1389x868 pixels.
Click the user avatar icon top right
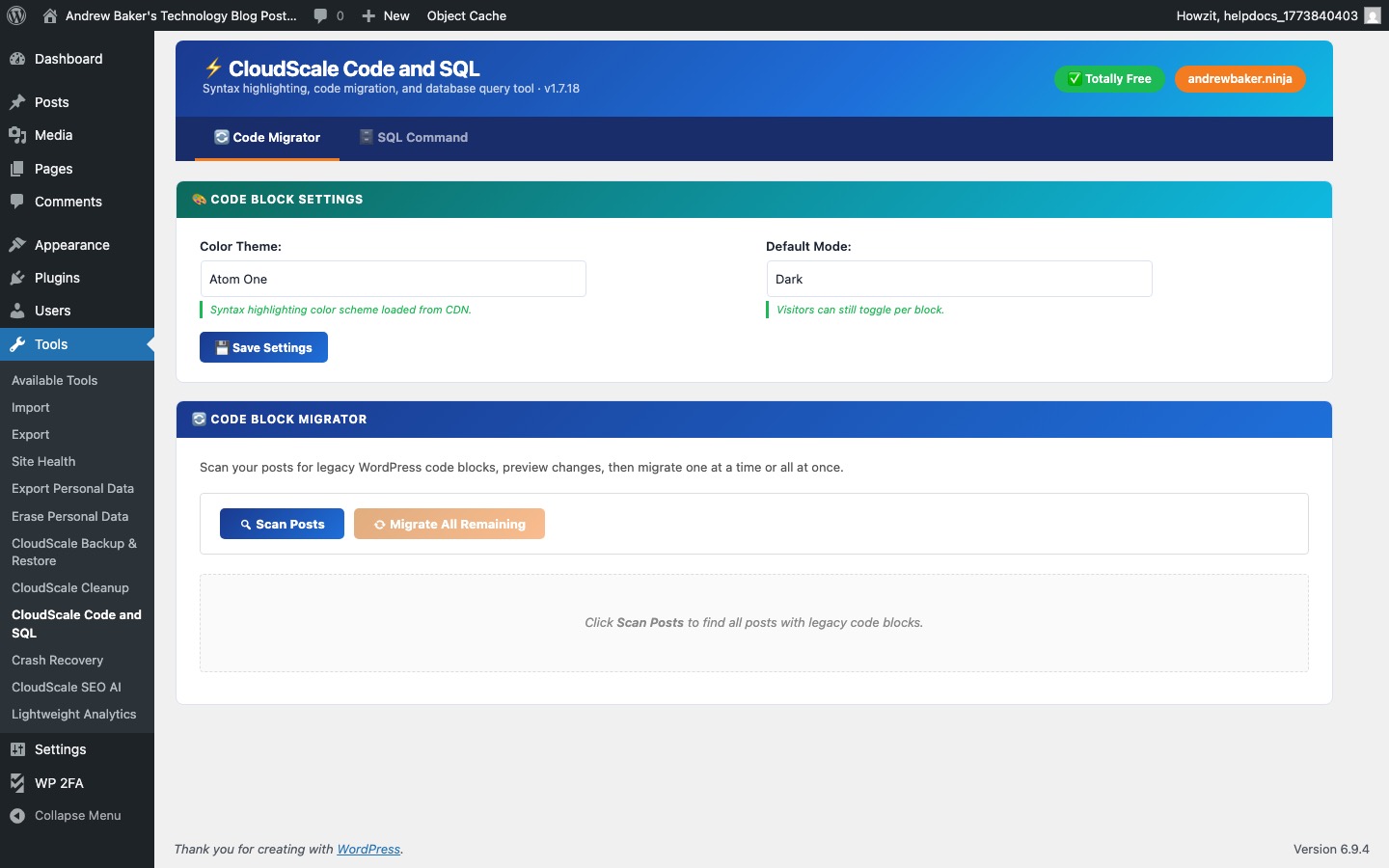tap(1371, 16)
